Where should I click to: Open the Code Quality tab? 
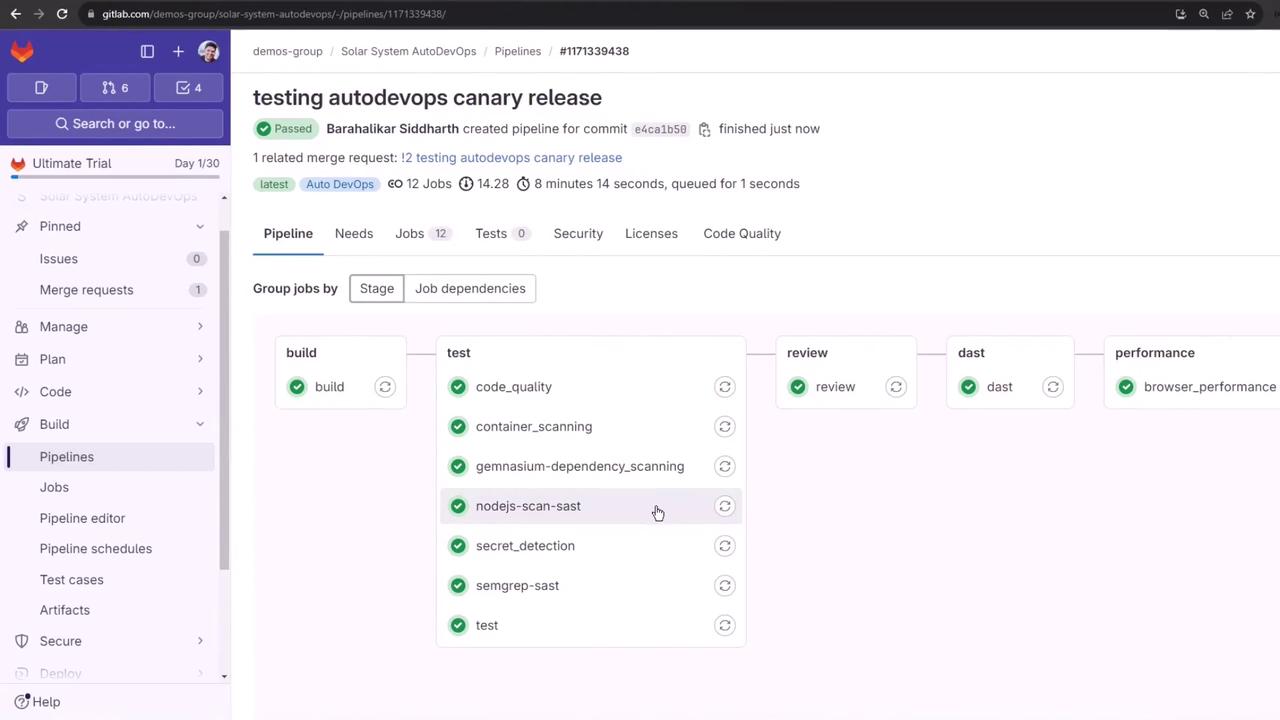coord(742,234)
